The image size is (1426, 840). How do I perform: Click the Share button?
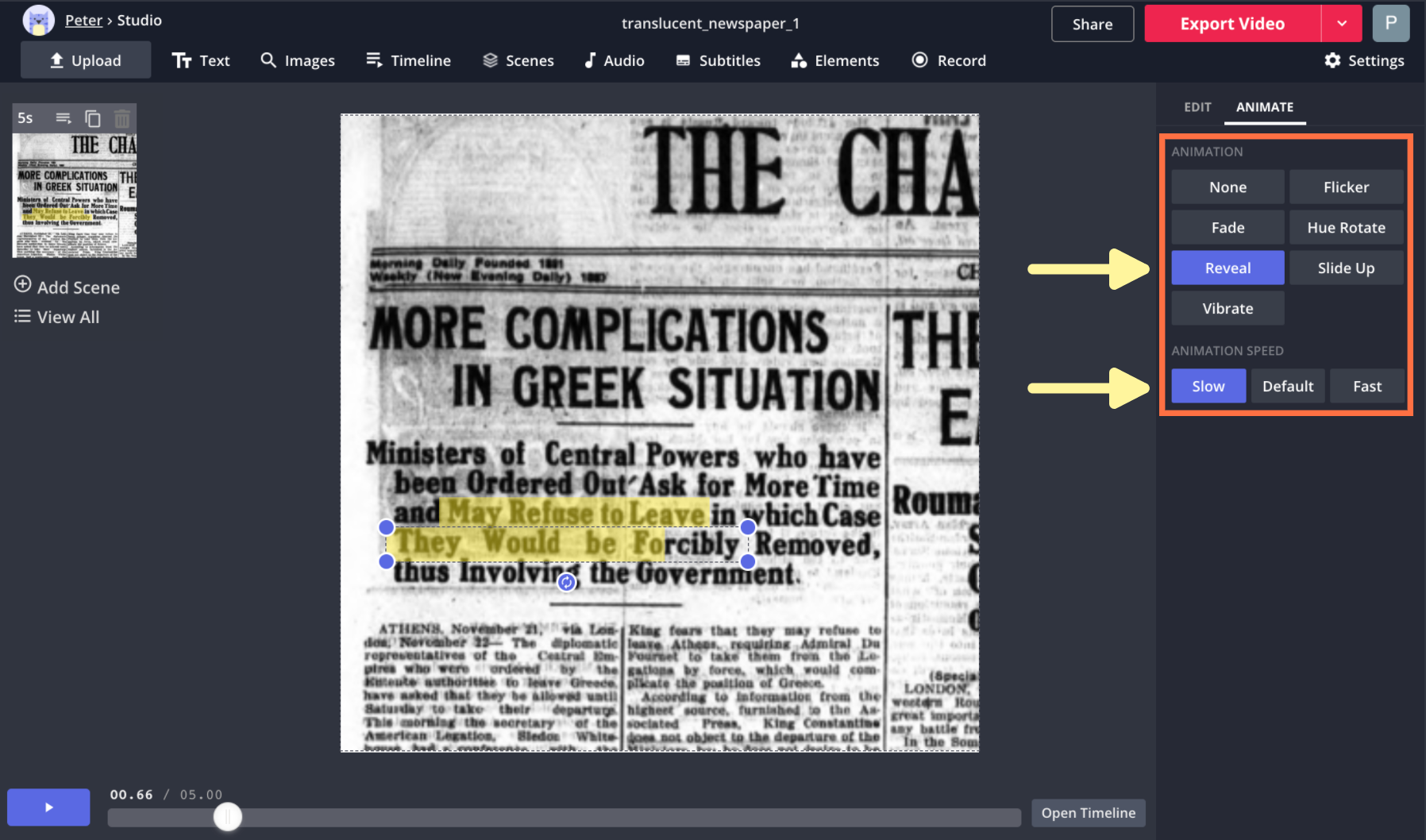point(1092,24)
